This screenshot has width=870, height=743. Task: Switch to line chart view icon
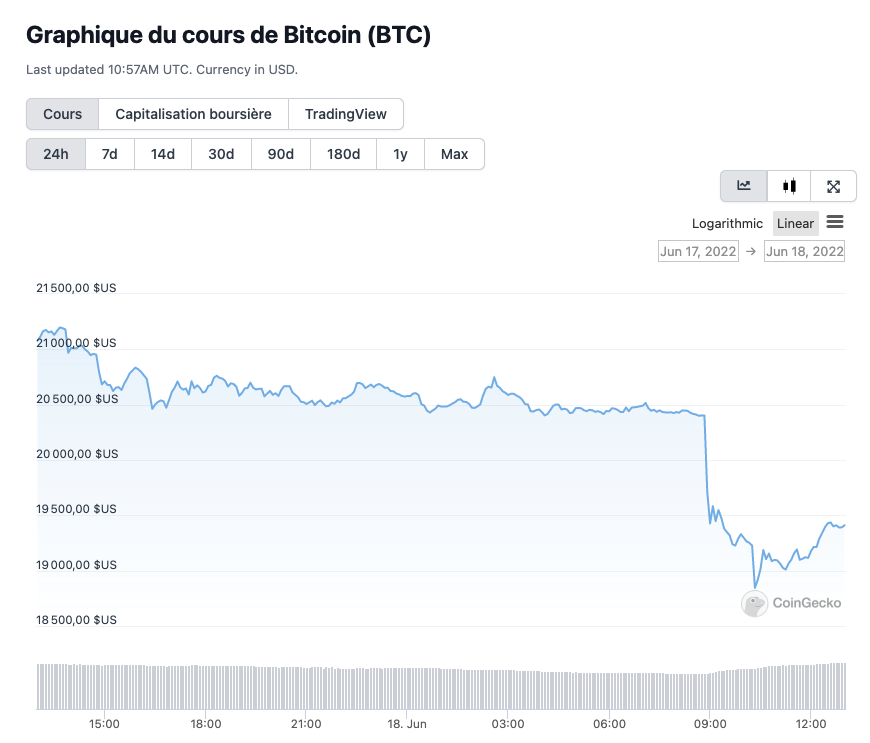744,186
